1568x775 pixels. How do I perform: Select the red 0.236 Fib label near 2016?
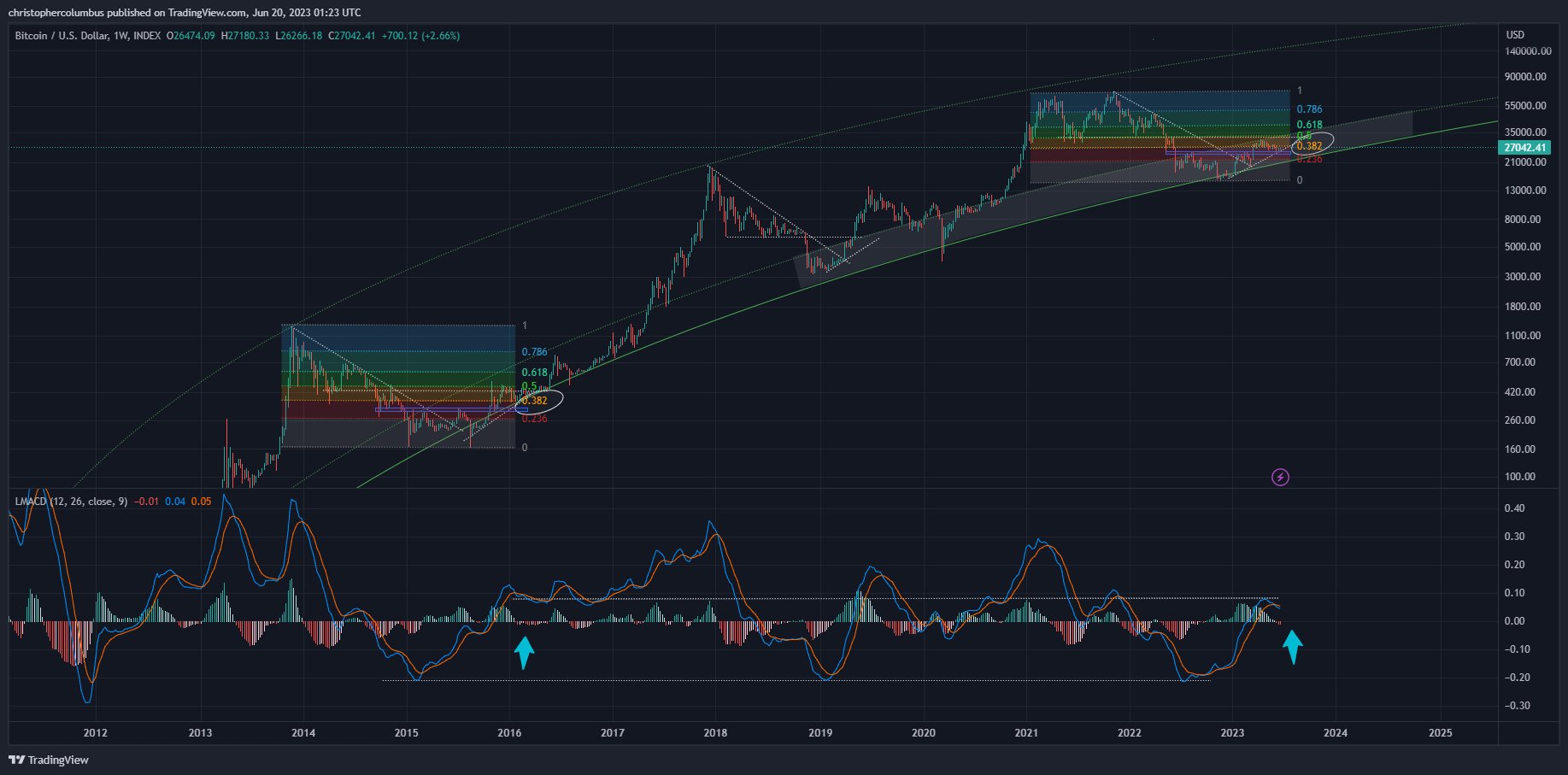[x=534, y=419]
